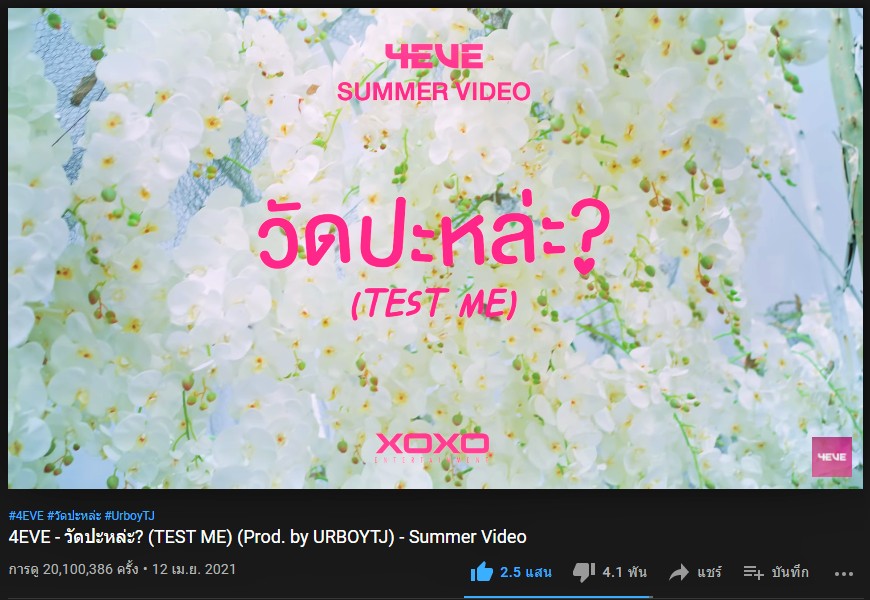This screenshot has height=600, width=870.
Task: Click the 4.1 พัน dislike count
Action: [625, 572]
